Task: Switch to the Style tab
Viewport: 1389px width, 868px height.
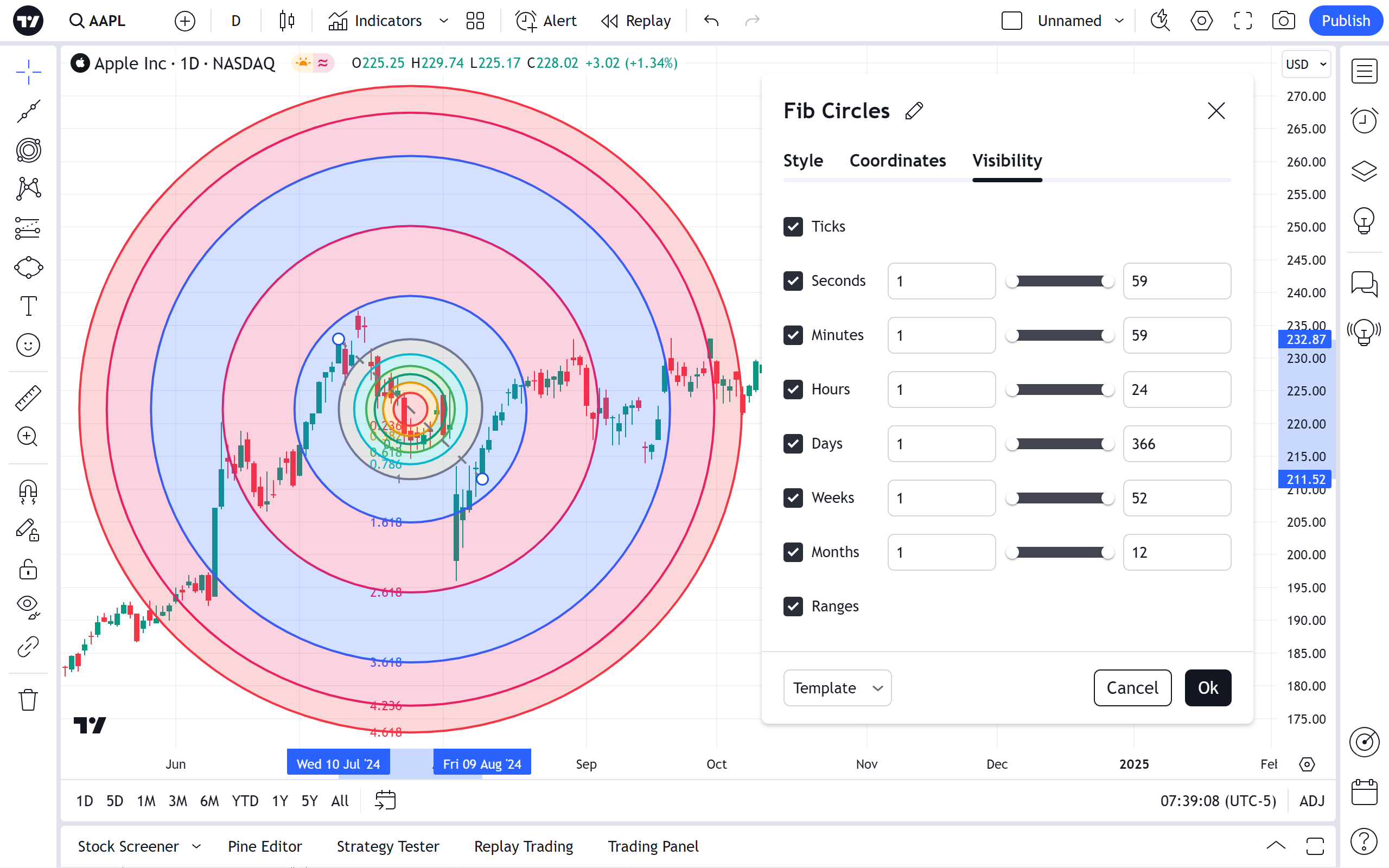Action: tap(803, 161)
